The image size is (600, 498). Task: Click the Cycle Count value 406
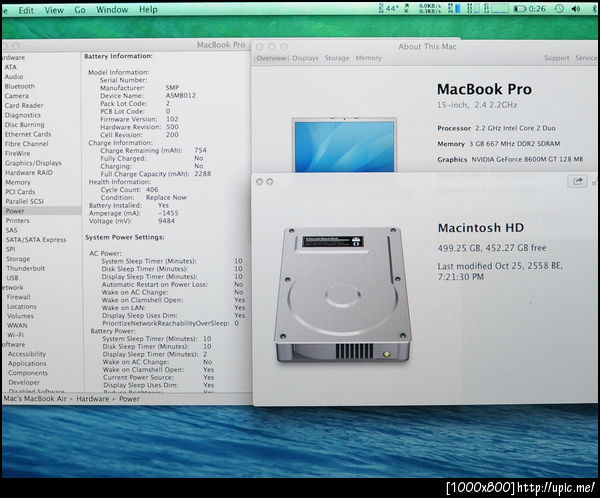click(x=152, y=189)
